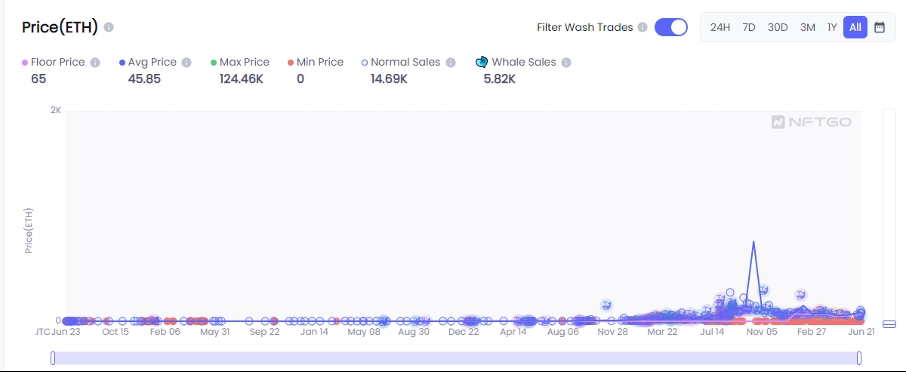Click the left handle of range slider
The image size is (906, 372).
tap(53, 358)
